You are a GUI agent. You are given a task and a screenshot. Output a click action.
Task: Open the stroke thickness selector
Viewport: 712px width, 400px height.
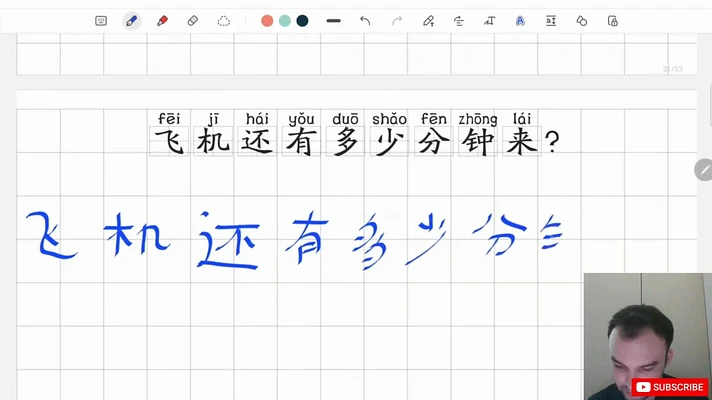333,21
